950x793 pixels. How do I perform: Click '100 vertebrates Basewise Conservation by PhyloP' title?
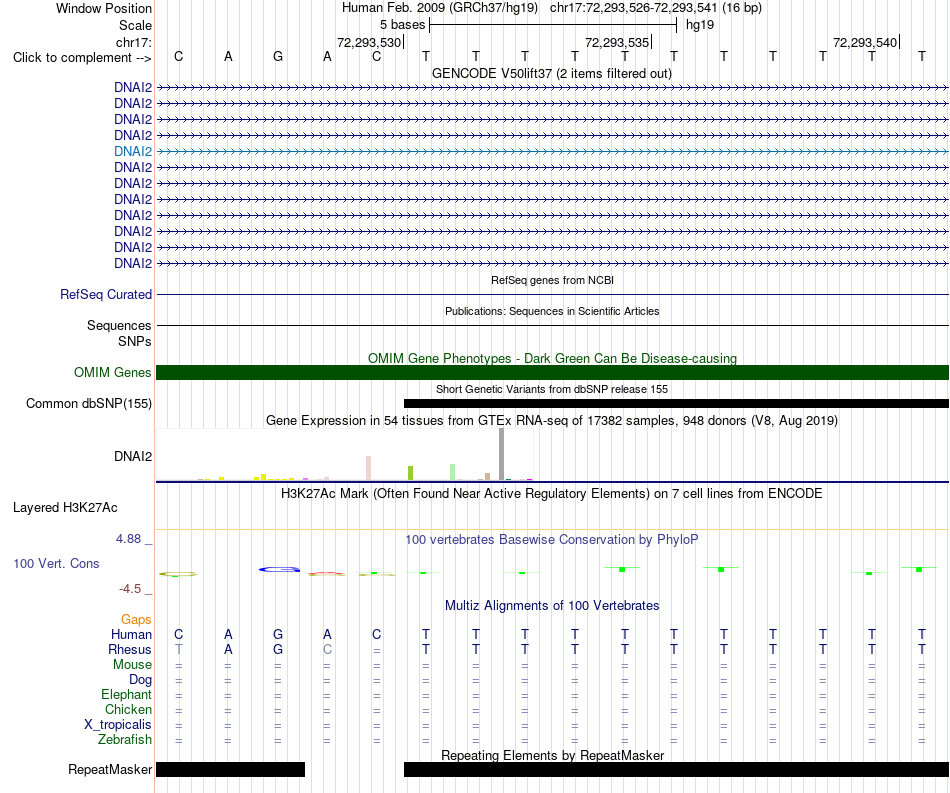point(551,539)
